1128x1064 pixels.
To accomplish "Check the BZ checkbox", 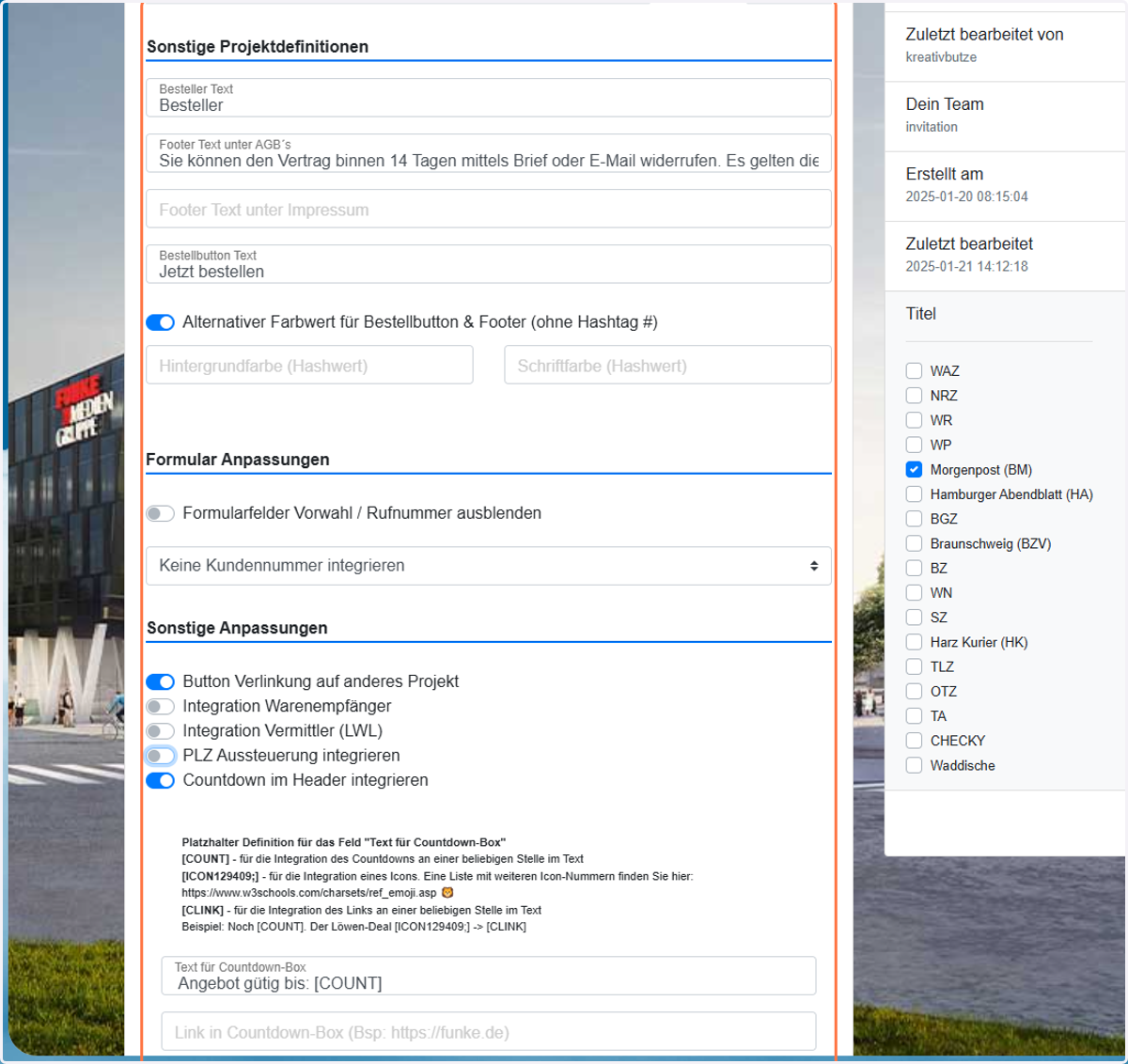I will (914, 568).
